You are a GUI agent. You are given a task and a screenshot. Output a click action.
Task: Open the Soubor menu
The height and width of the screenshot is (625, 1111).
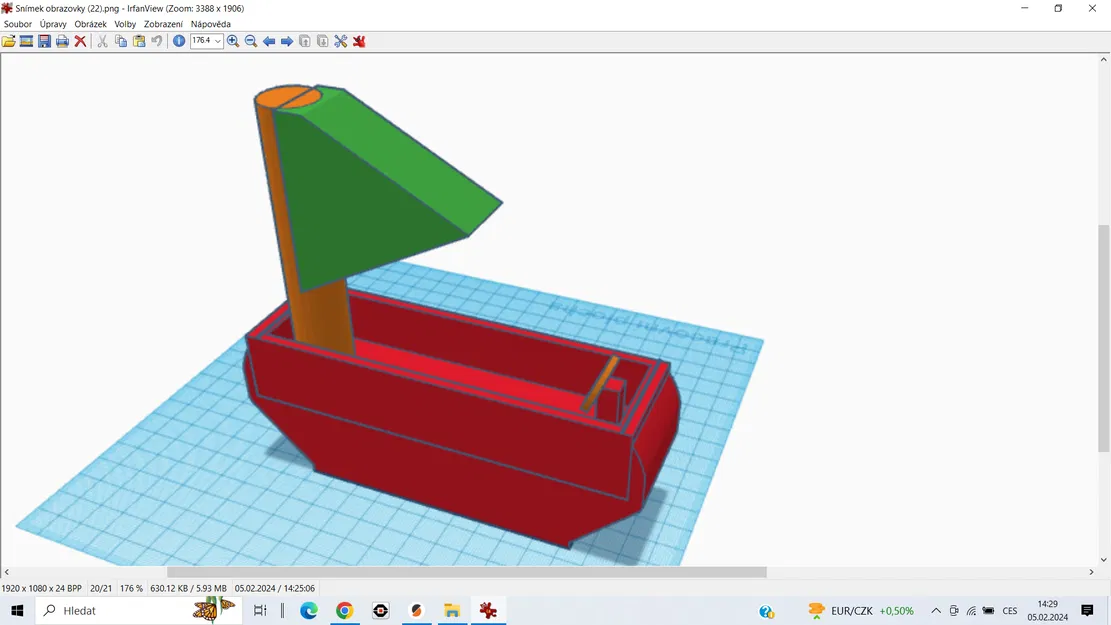tap(16, 24)
